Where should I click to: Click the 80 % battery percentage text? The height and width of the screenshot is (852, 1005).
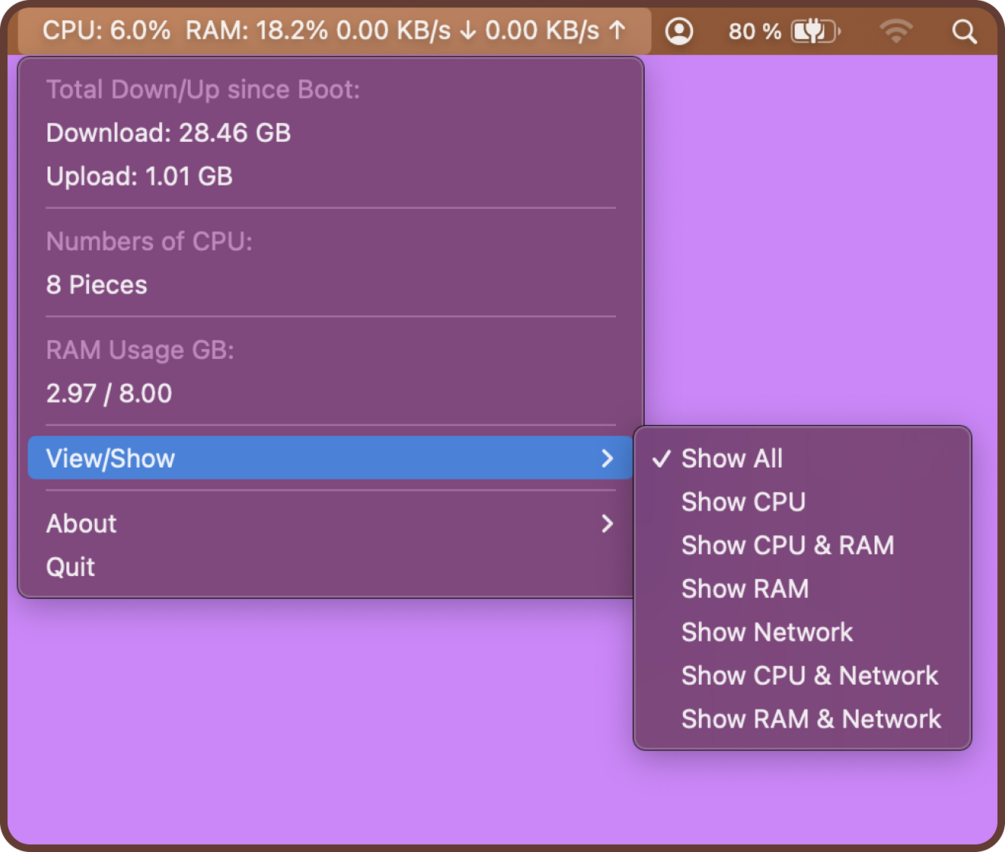pos(754,32)
